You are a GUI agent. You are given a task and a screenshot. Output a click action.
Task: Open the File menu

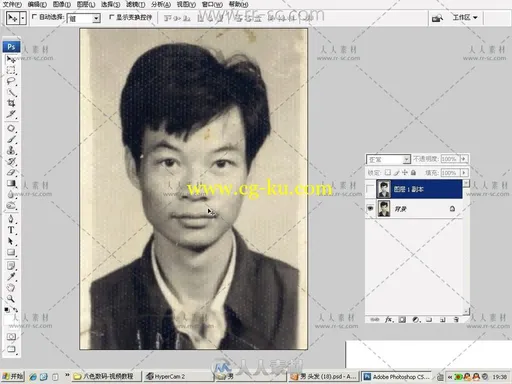[12, 4]
